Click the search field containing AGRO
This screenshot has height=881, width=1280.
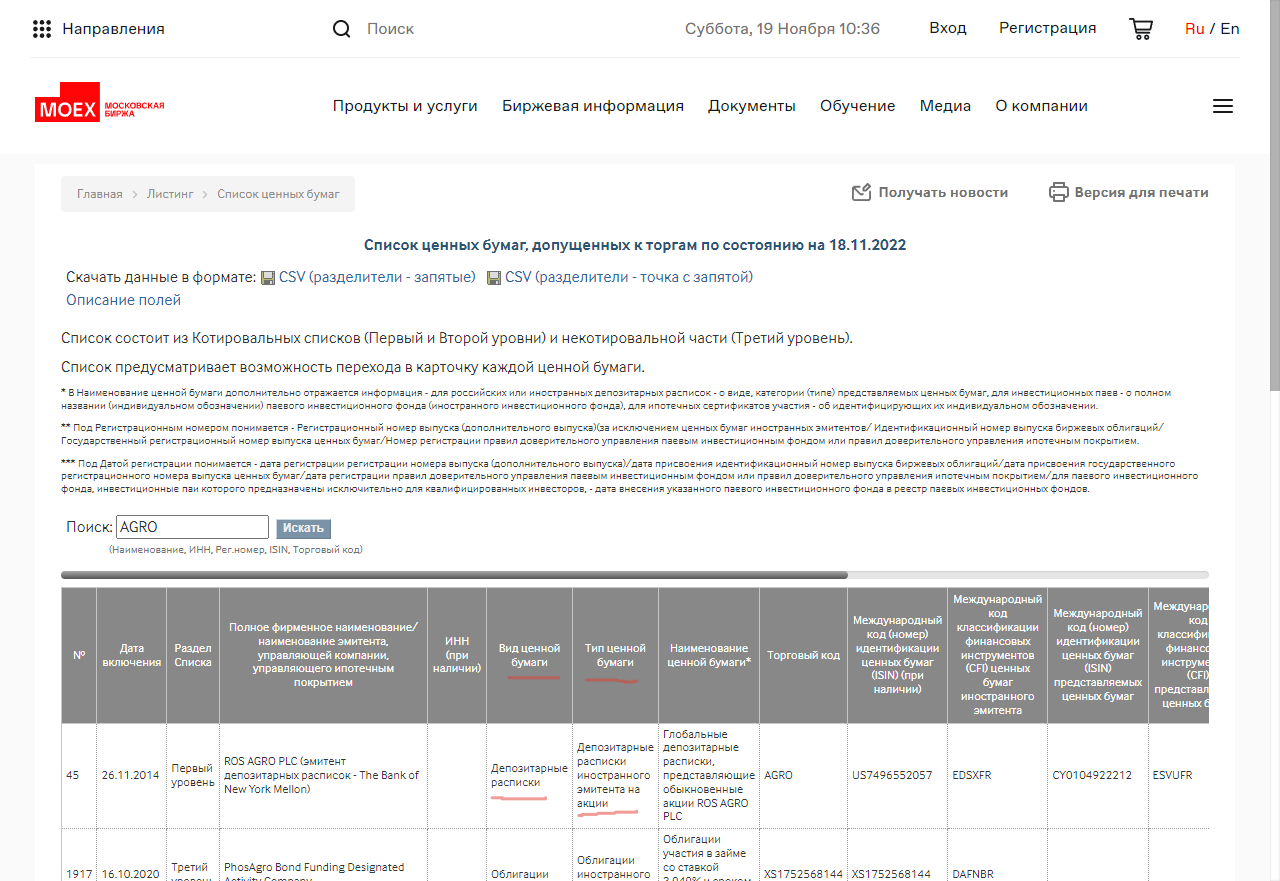pos(192,527)
